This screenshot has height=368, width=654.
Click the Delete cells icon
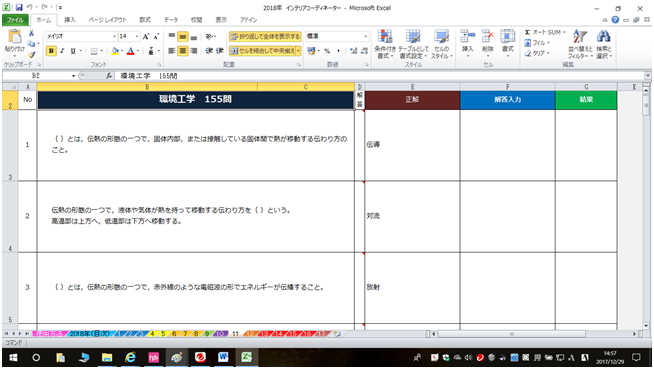pyautogui.click(x=488, y=42)
